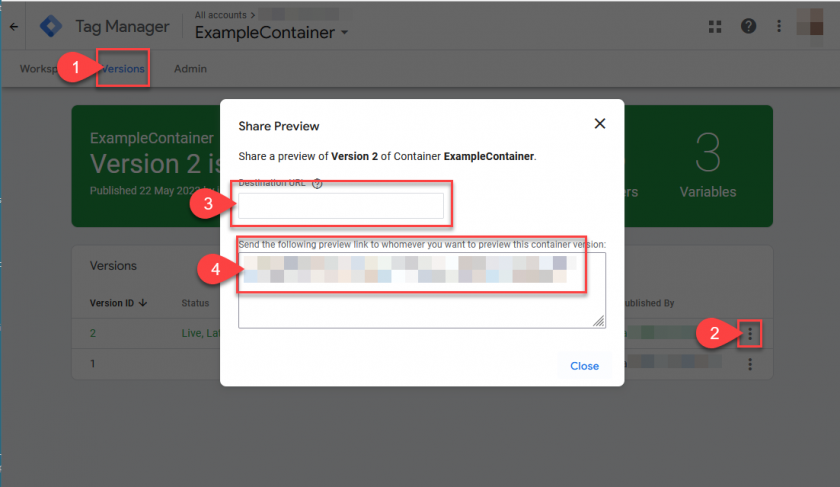Click the All accounts breadcrumb link

(x=221, y=15)
